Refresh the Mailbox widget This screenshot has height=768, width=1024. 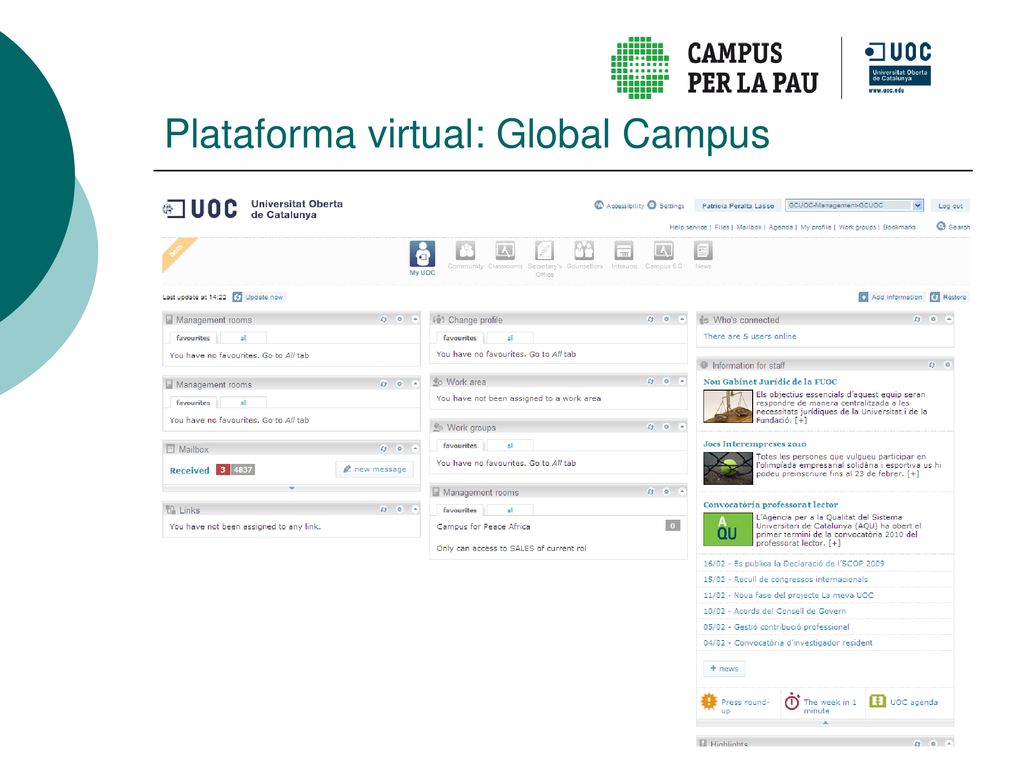383,449
